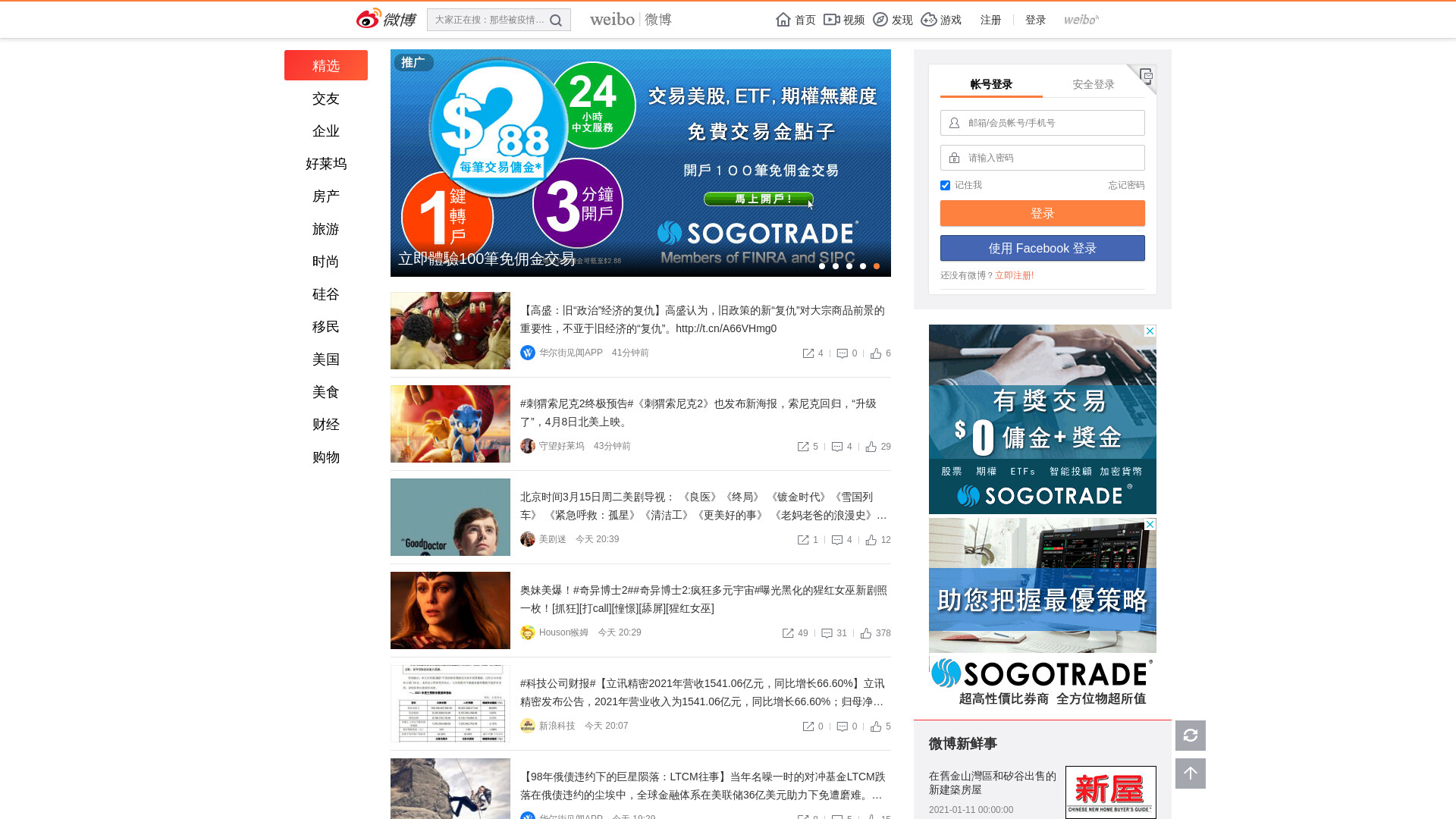Close the 有獎交易 Sogotrade ad
Viewport: 1456px width, 819px height.
pyautogui.click(x=1150, y=331)
